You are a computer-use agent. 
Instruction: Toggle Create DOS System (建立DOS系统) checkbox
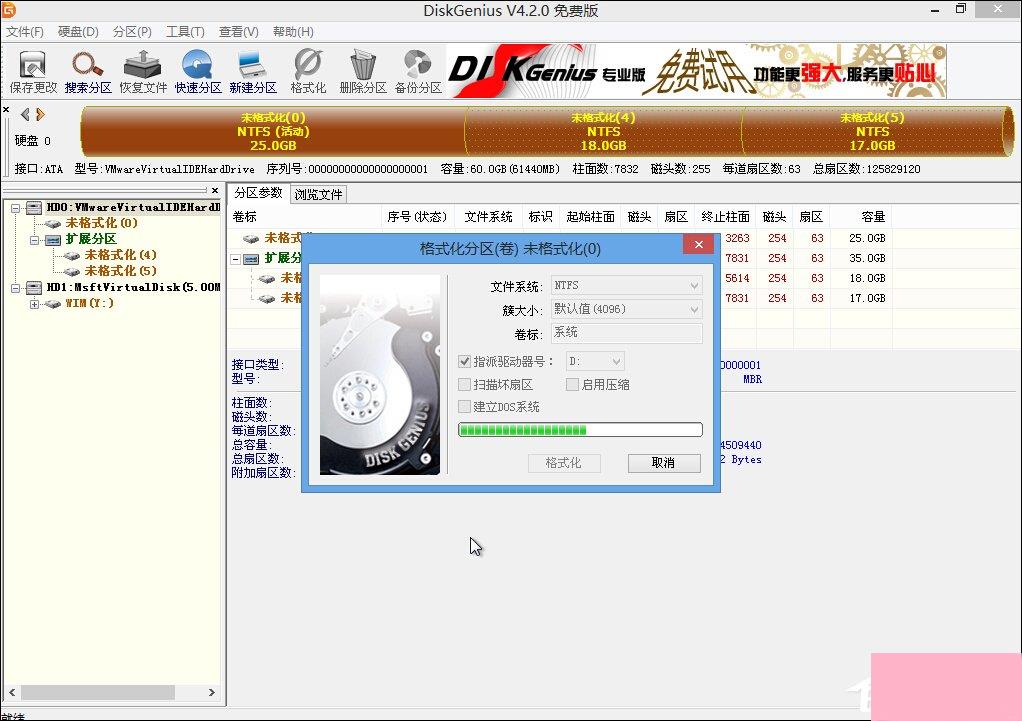[x=464, y=407]
